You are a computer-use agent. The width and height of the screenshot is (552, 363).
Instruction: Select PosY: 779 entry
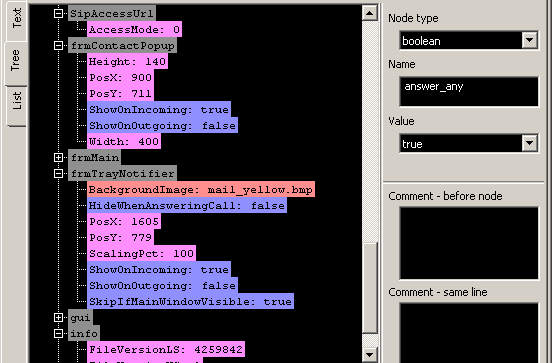click(120, 237)
